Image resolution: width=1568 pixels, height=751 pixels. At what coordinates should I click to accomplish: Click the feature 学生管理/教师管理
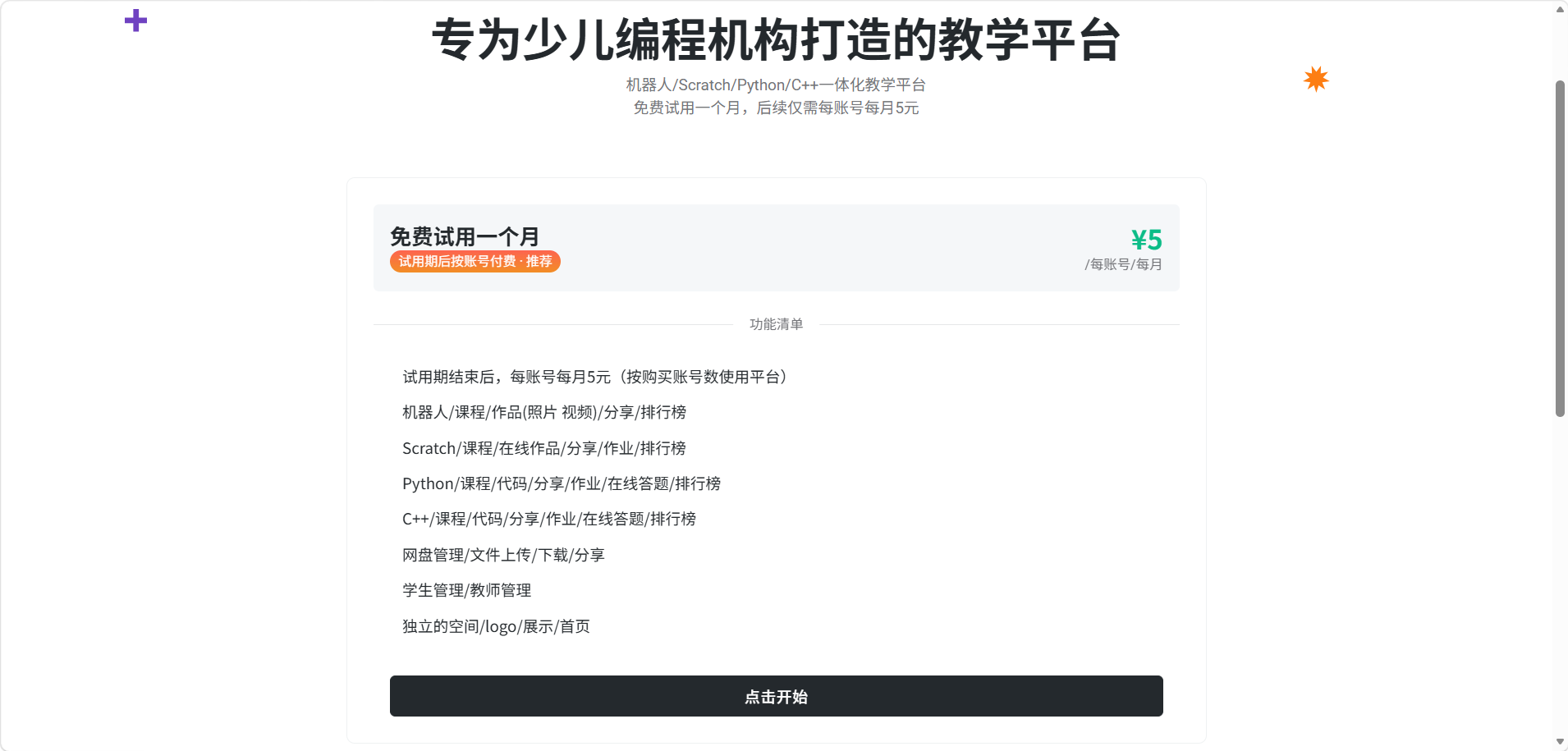pos(466,590)
